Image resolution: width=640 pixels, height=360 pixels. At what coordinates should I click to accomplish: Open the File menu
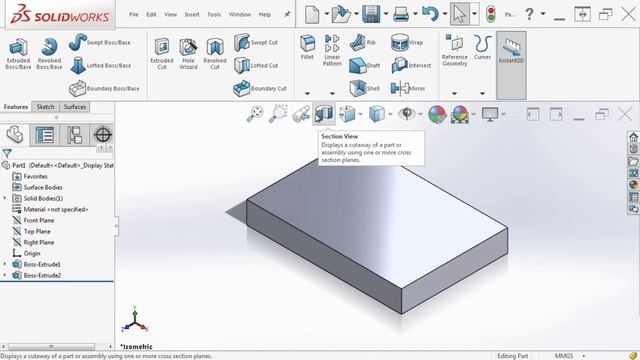(134, 14)
